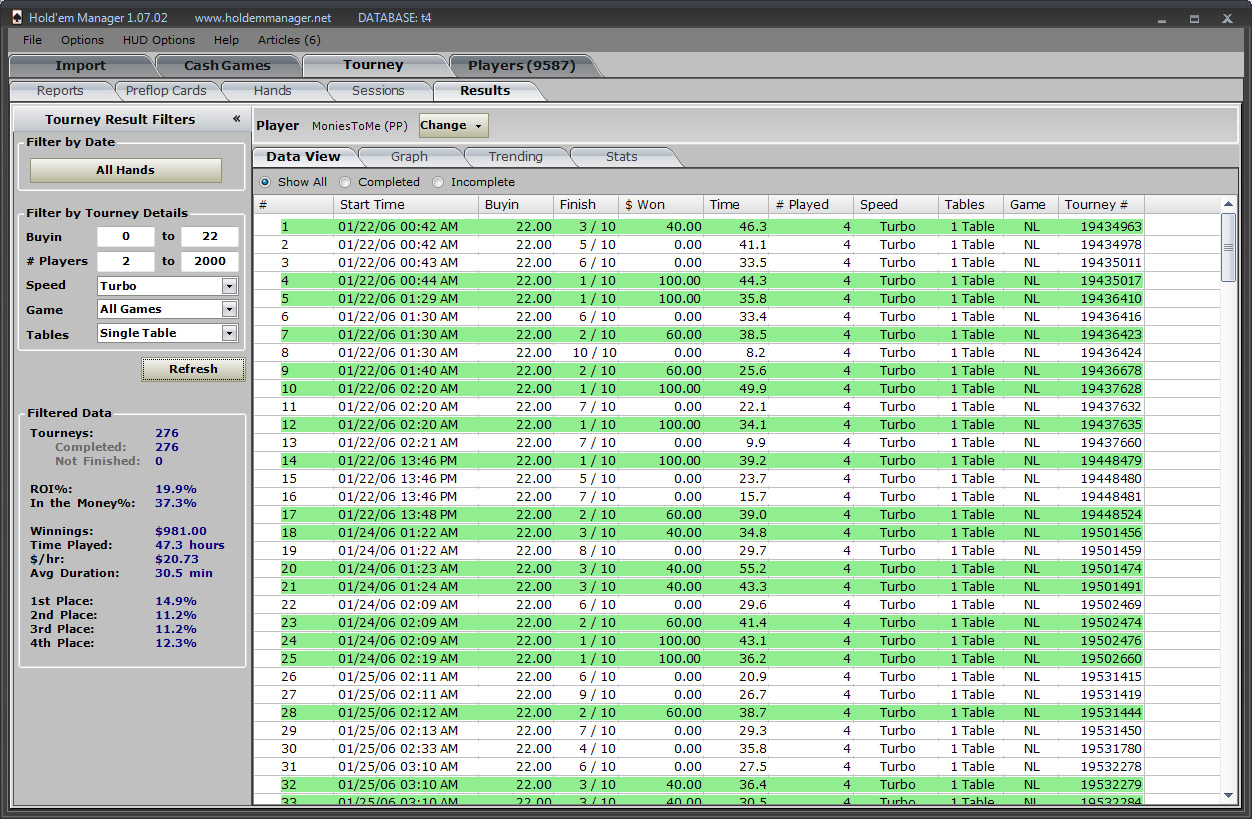The image size is (1252, 819).
Task: Select the Completed radio button
Action: click(x=345, y=182)
